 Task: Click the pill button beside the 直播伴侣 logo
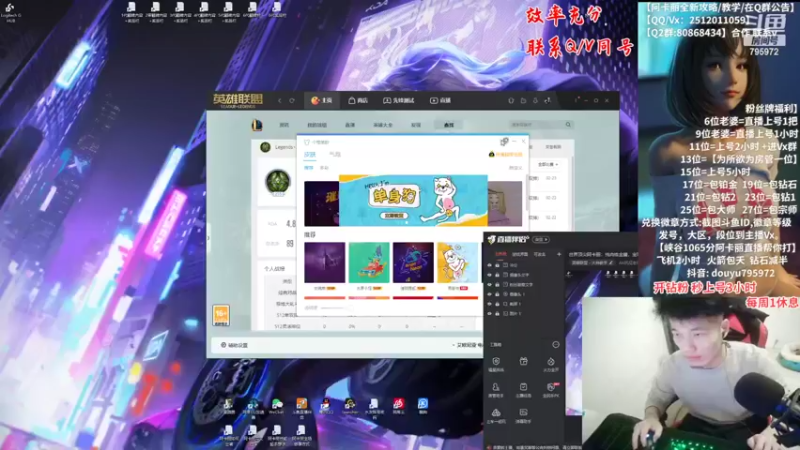(x=541, y=239)
